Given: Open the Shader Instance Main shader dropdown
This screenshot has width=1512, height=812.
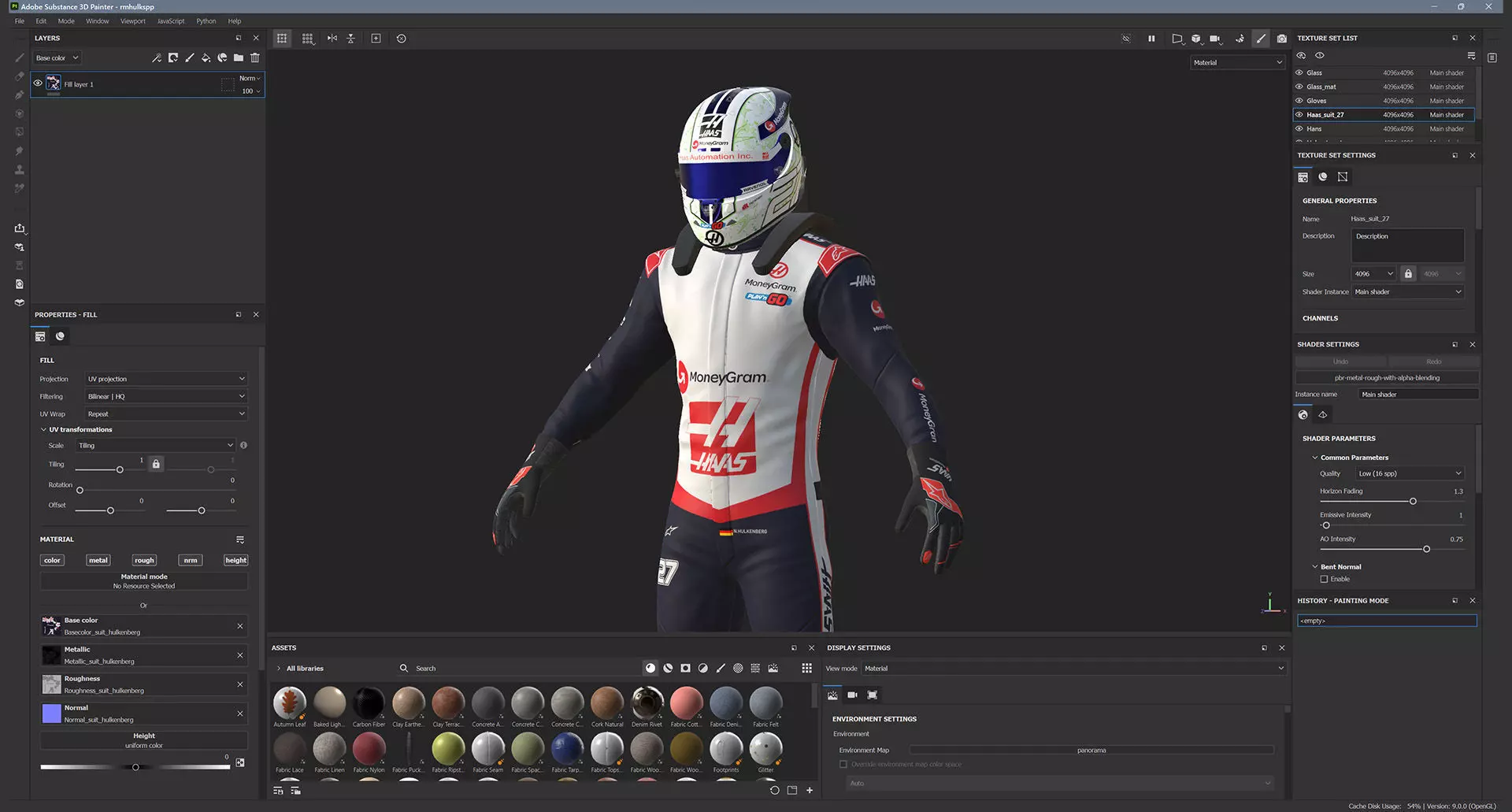Looking at the screenshot, I should (1408, 291).
